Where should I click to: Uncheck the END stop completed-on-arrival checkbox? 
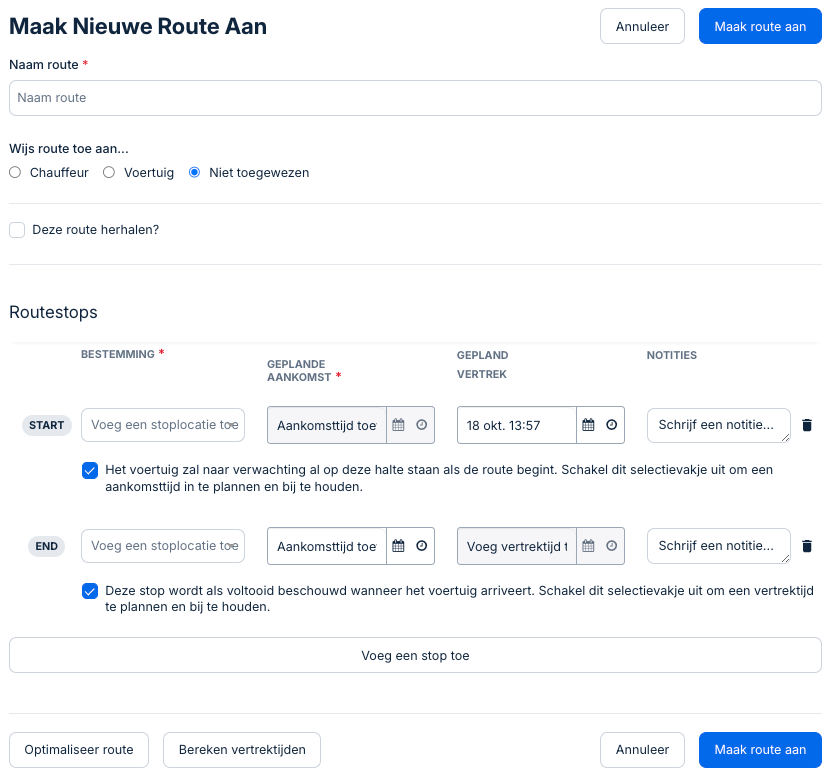(90, 591)
